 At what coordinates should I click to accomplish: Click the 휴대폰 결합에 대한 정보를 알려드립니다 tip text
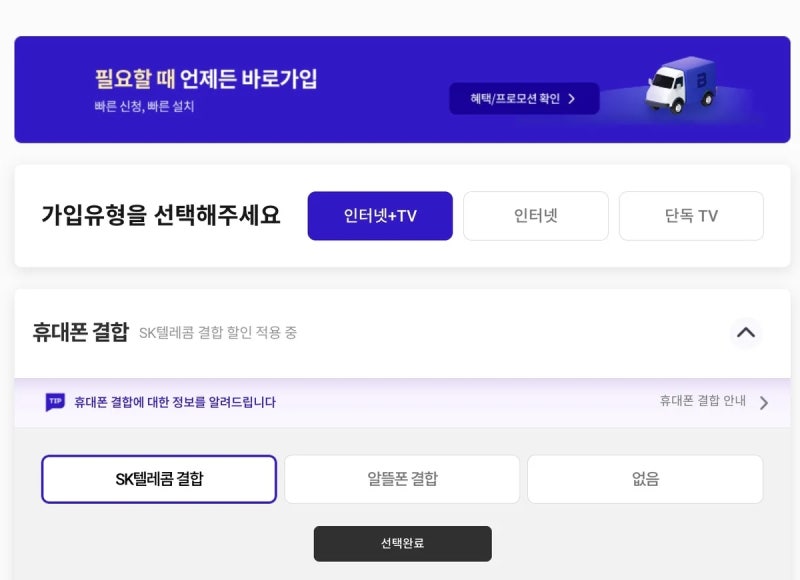coord(175,402)
